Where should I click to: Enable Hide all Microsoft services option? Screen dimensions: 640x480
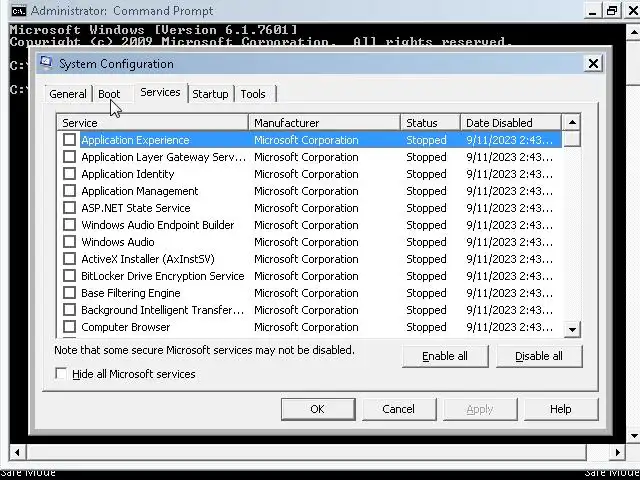tap(61, 373)
